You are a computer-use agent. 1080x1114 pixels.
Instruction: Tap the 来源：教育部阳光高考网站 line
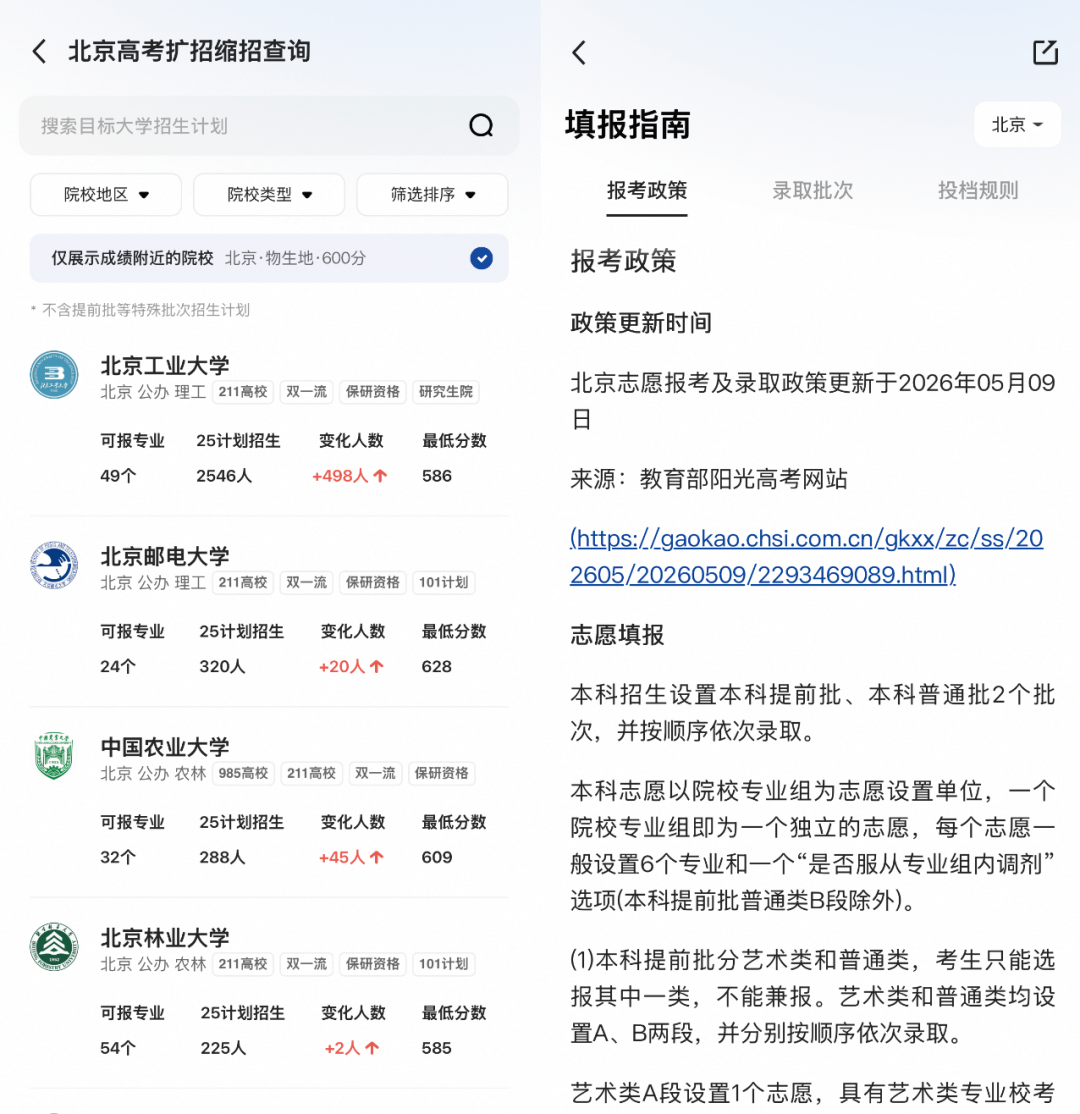click(x=709, y=479)
